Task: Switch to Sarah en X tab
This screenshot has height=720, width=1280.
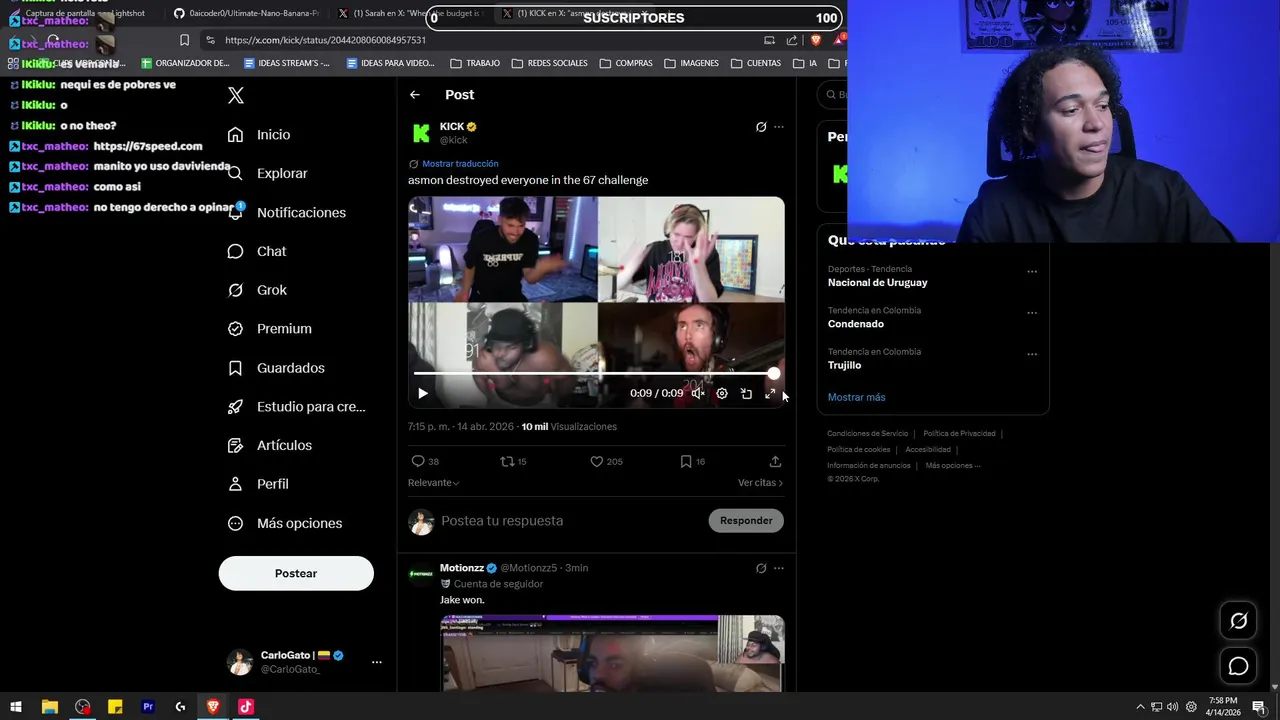Action: click(x=410, y=13)
